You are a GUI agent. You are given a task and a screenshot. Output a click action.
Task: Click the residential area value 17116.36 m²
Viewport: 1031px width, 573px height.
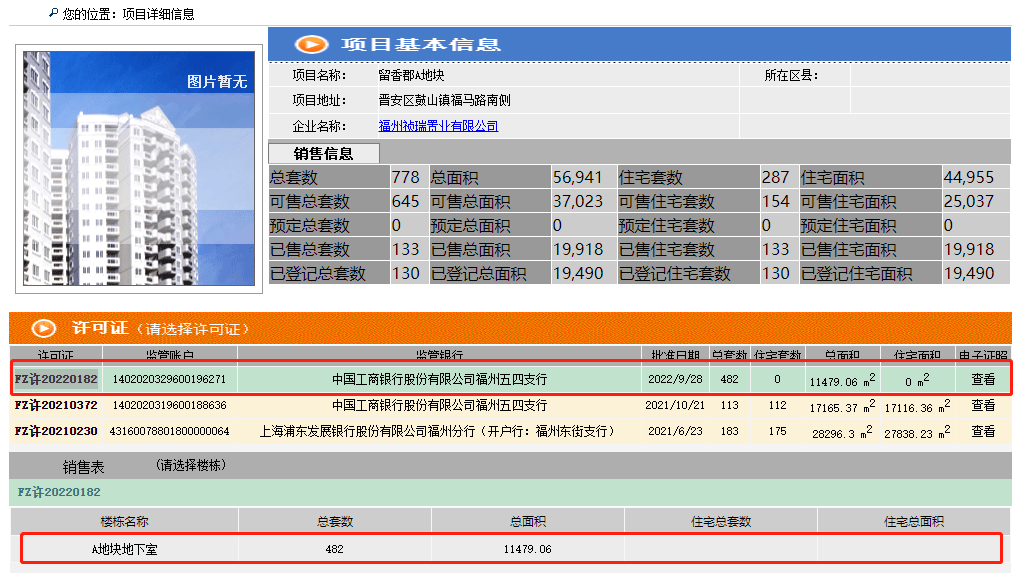(917, 407)
